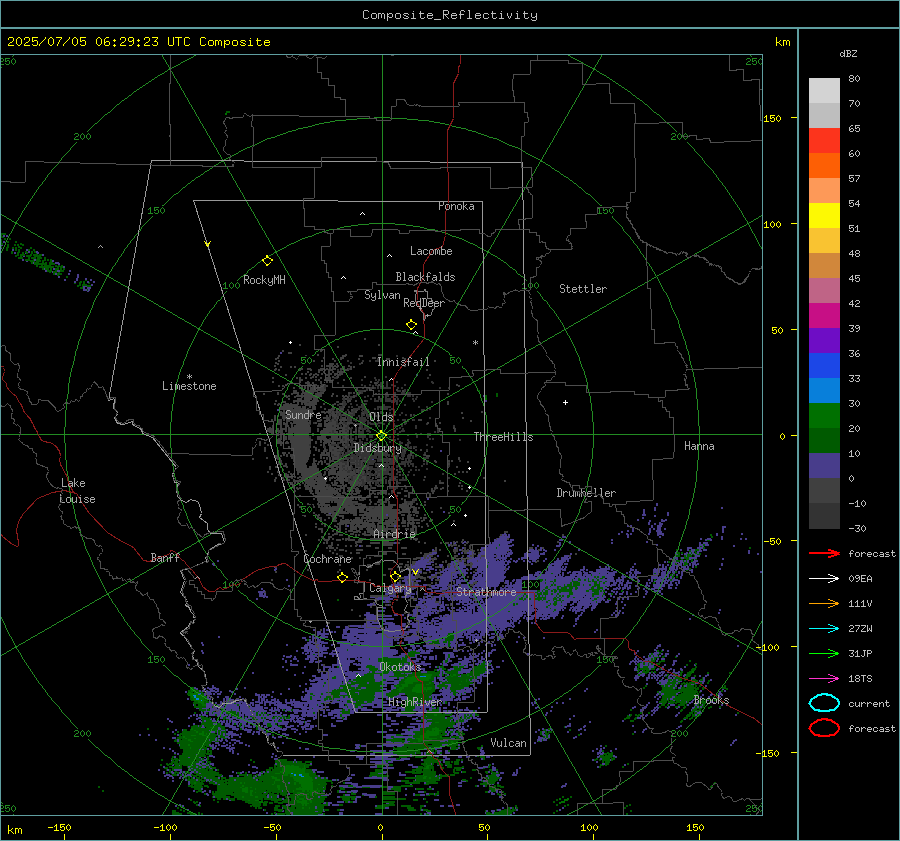Click the HighRiver label
900x841 pixels.
(415, 702)
